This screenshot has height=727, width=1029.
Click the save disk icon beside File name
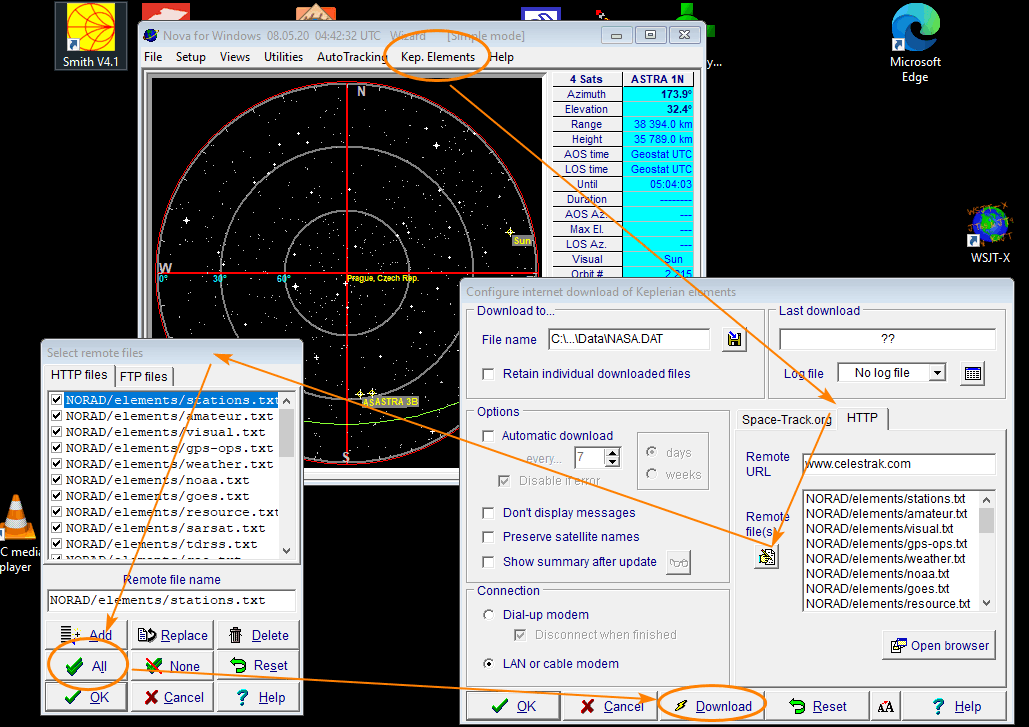pyautogui.click(x=735, y=340)
